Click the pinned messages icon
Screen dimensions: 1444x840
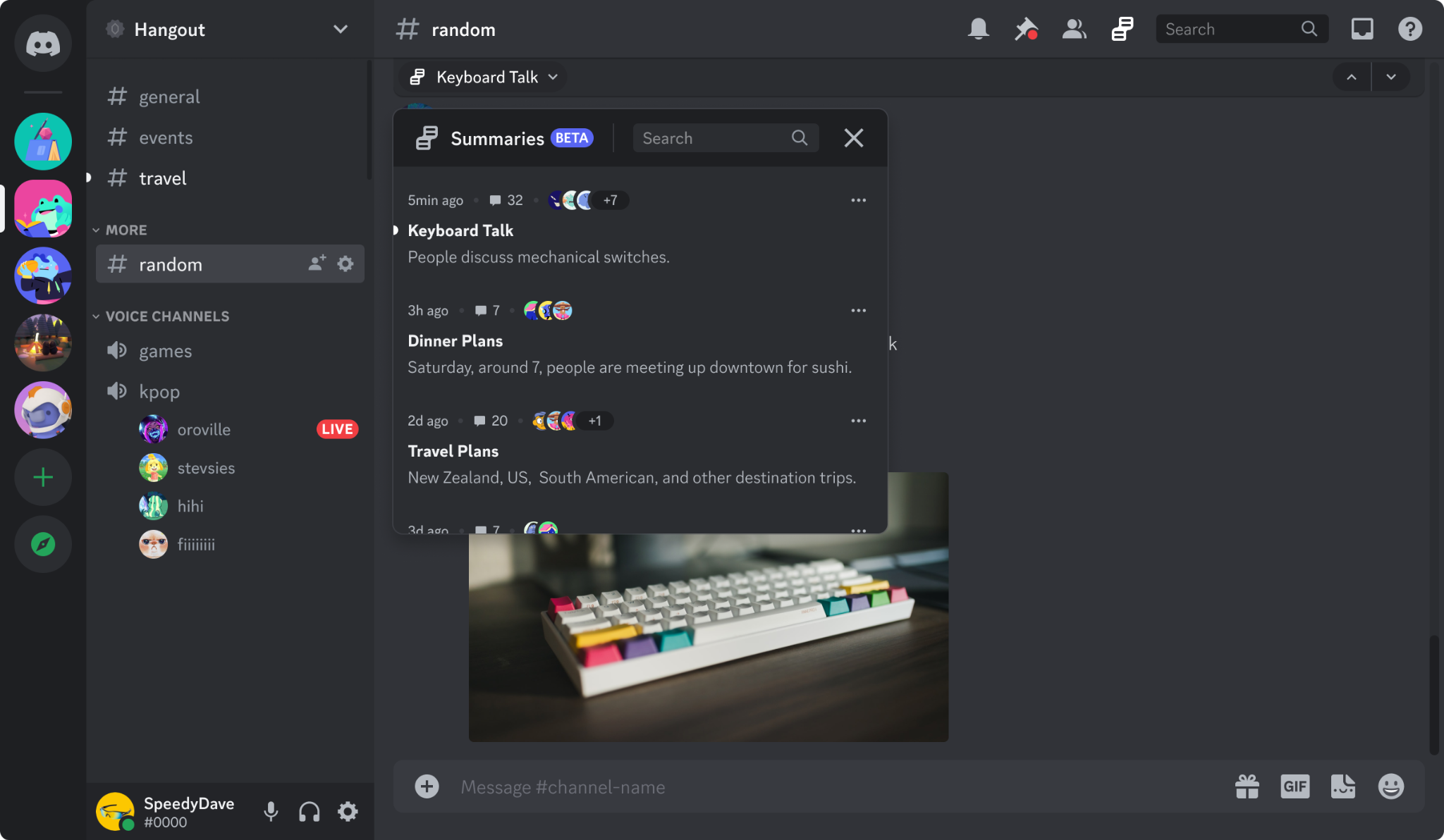point(1025,28)
